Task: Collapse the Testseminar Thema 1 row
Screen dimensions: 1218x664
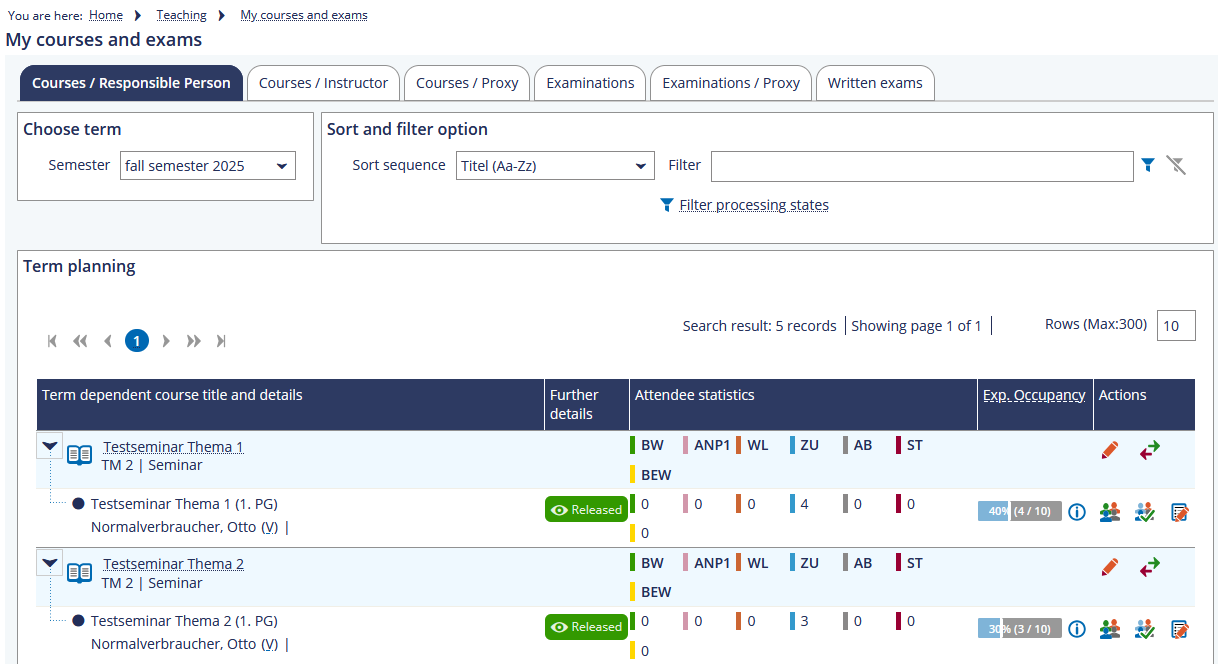Action: tap(50, 446)
